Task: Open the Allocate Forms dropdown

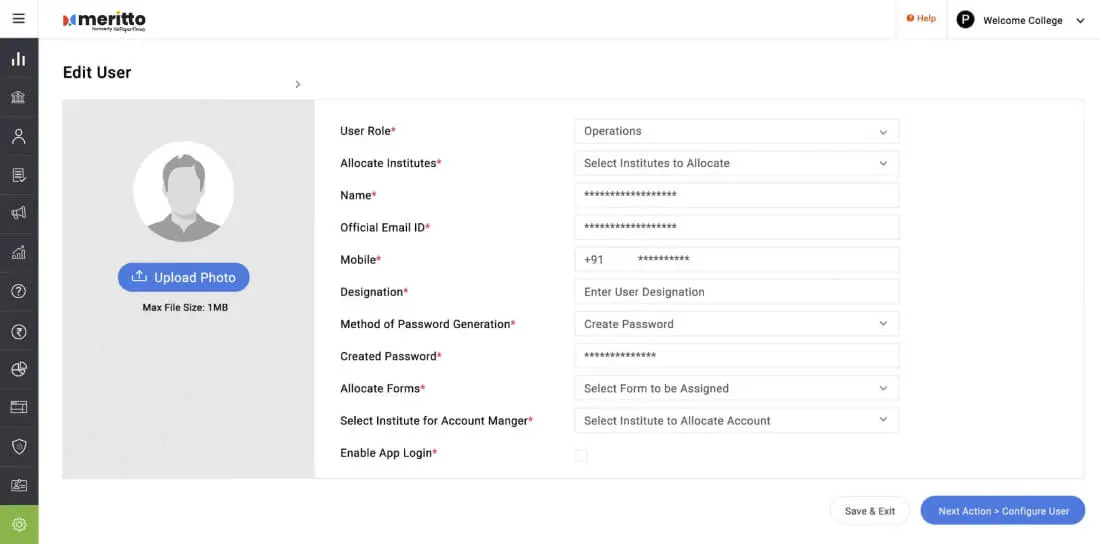Action: pos(737,389)
